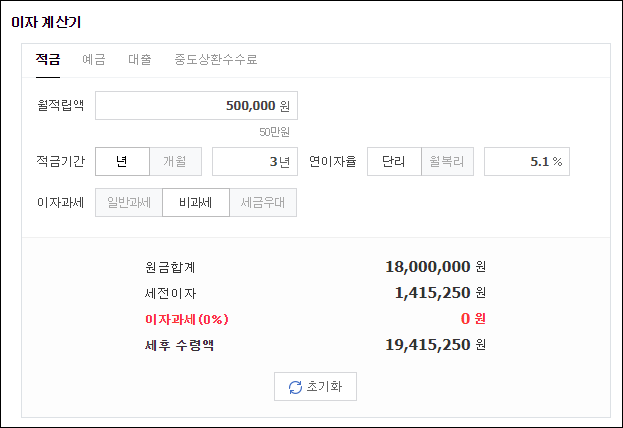Click the 세전이자 label
The height and width of the screenshot is (428, 623).
[x=170, y=293]
